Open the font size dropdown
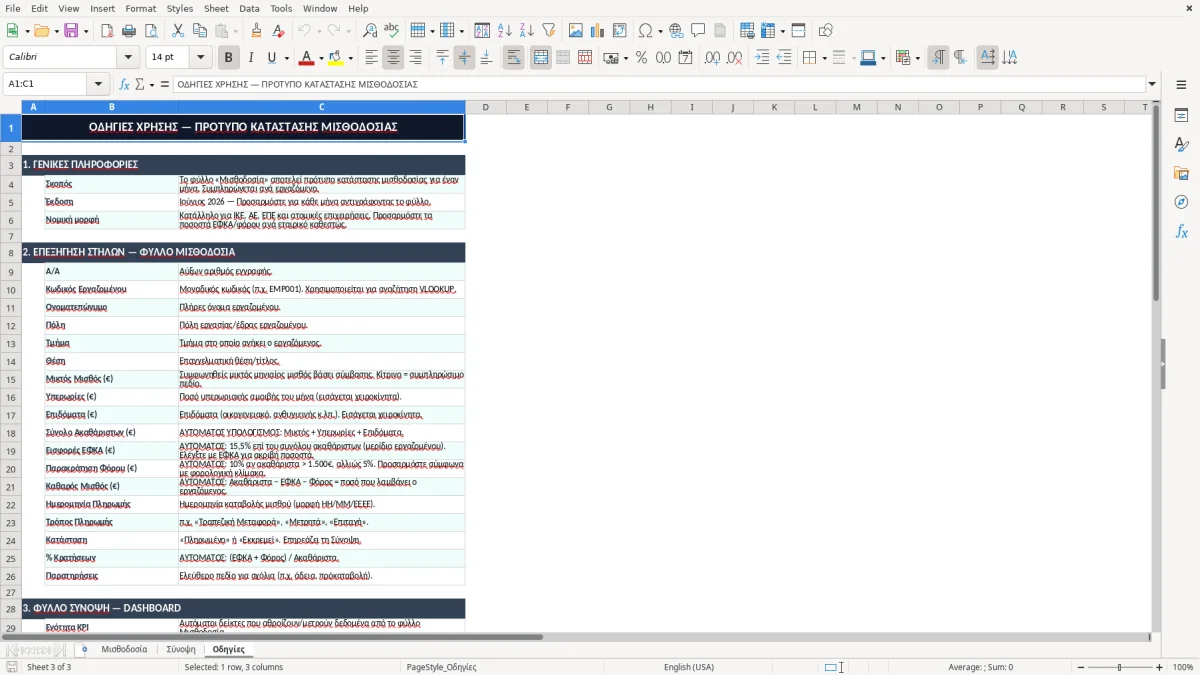 tap(201, 58)
